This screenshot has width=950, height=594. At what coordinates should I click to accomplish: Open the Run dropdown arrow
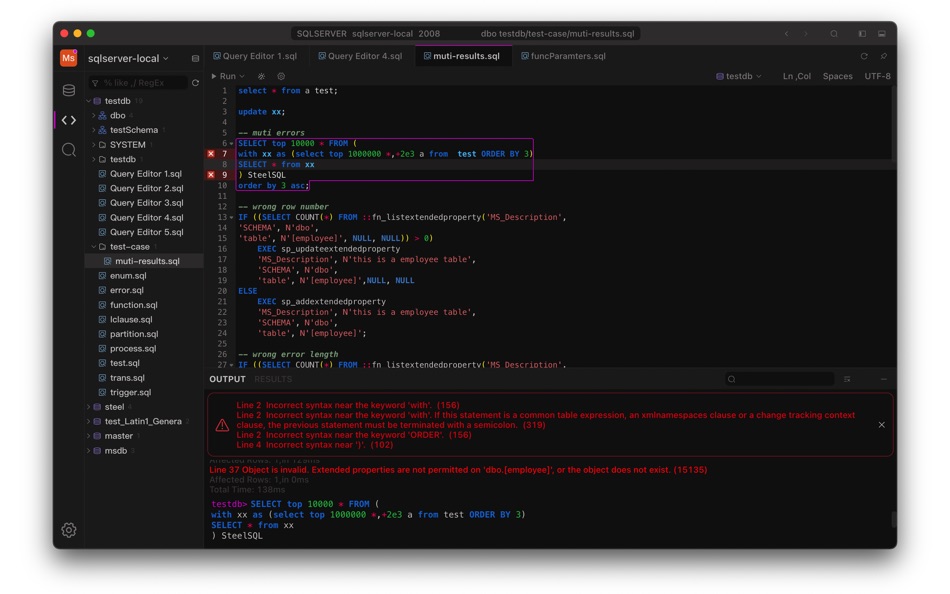(x=242, y=76)
